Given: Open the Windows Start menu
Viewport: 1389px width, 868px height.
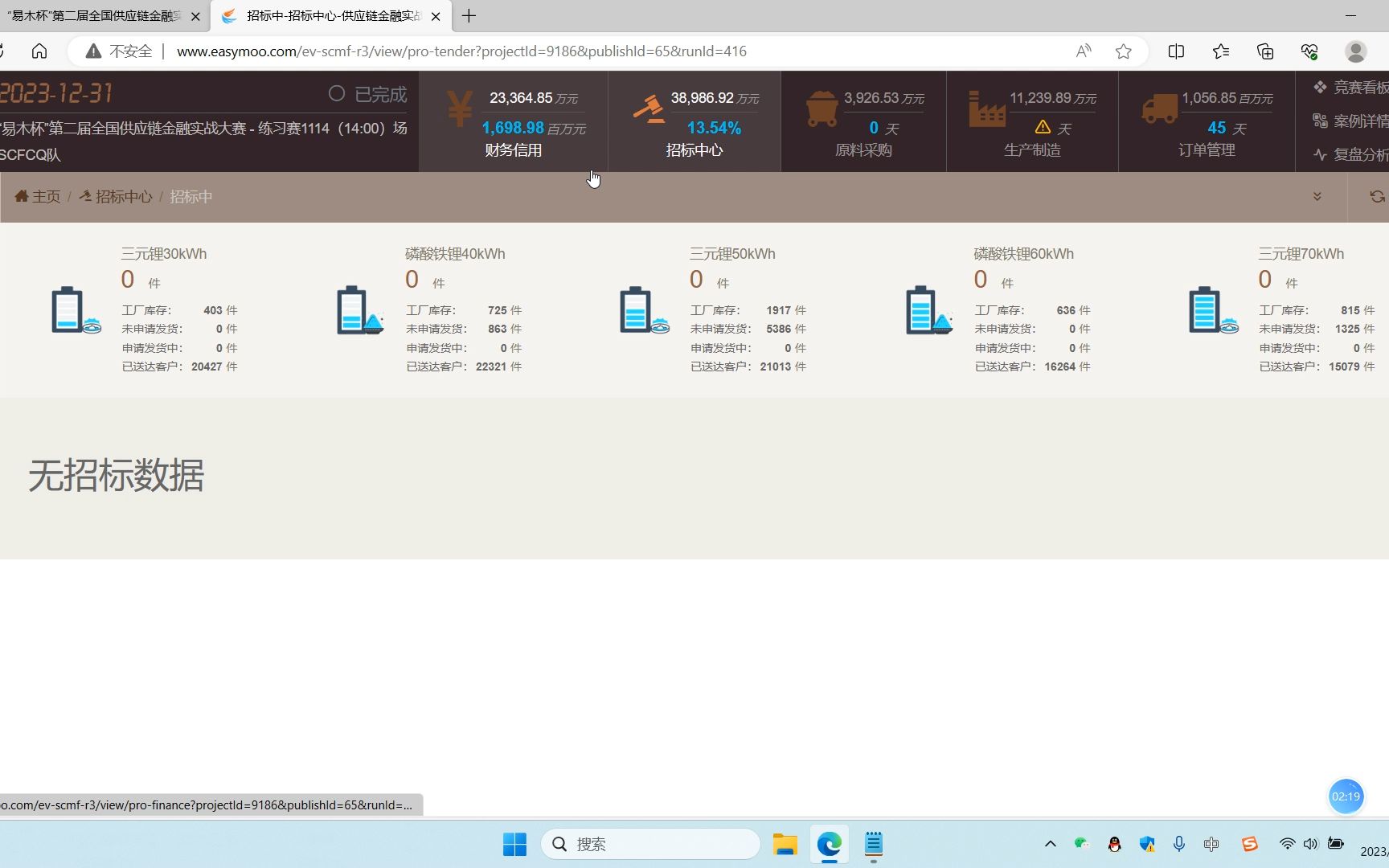Looking at the screenshot, I should coord(514,844).
